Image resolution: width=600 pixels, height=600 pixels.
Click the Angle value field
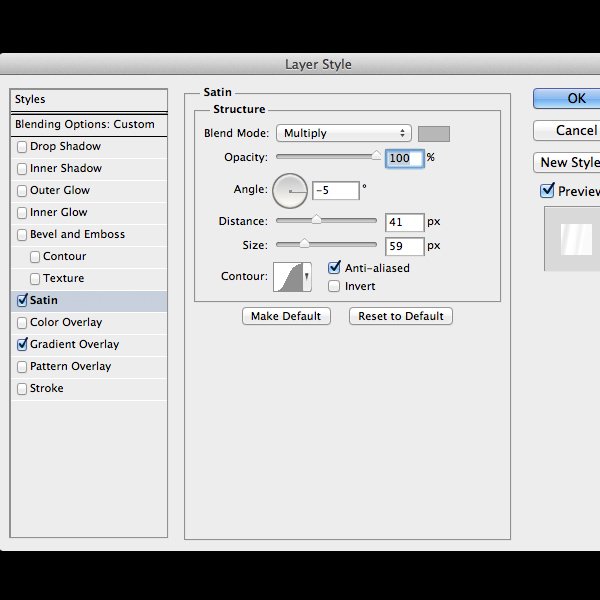pyautogui.click(x=336, y=191)
